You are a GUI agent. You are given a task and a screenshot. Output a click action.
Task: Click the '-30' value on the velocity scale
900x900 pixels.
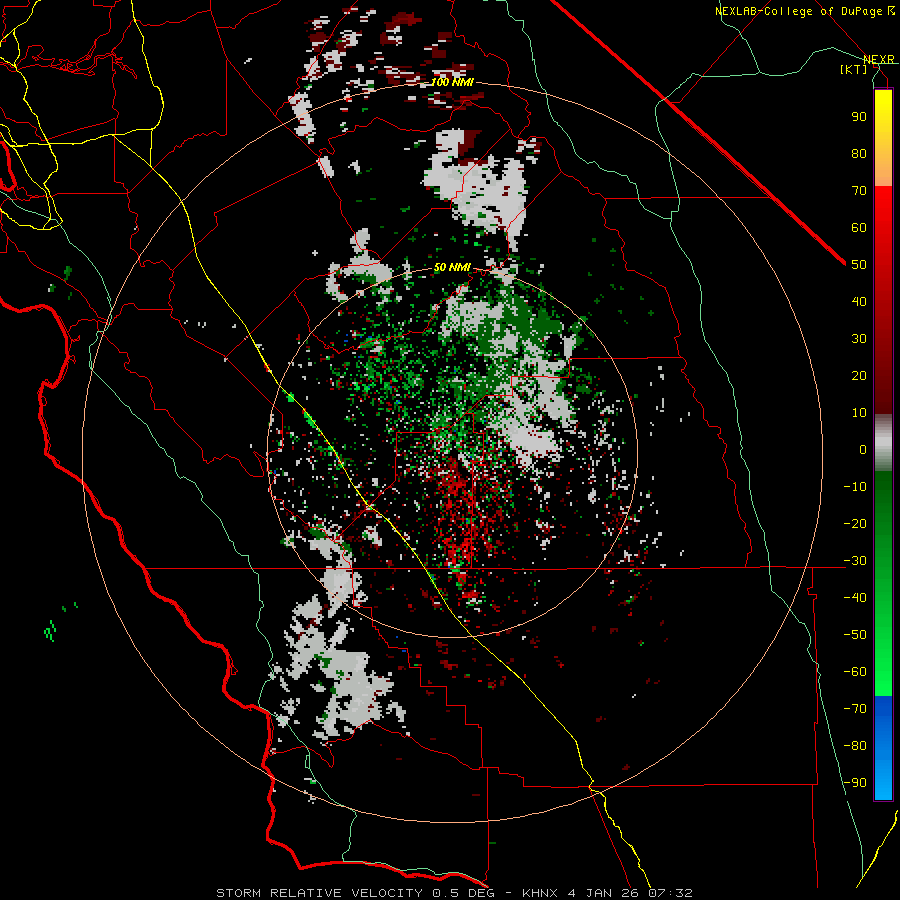click(855, 561)
